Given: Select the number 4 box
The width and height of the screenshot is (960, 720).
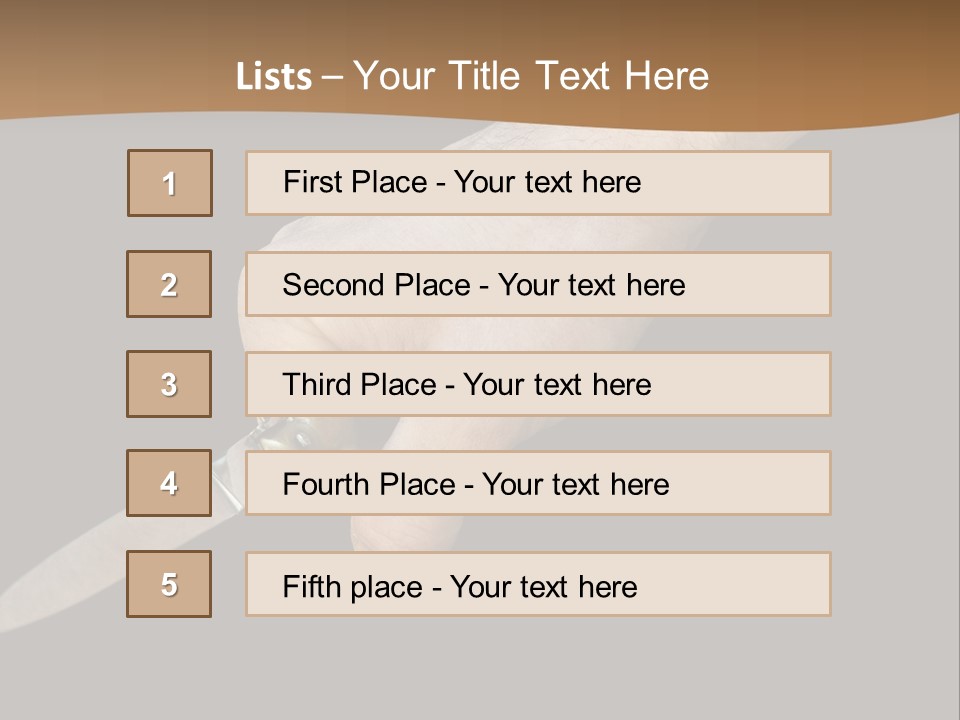Looking at the screenshot, I should (169, 484).
